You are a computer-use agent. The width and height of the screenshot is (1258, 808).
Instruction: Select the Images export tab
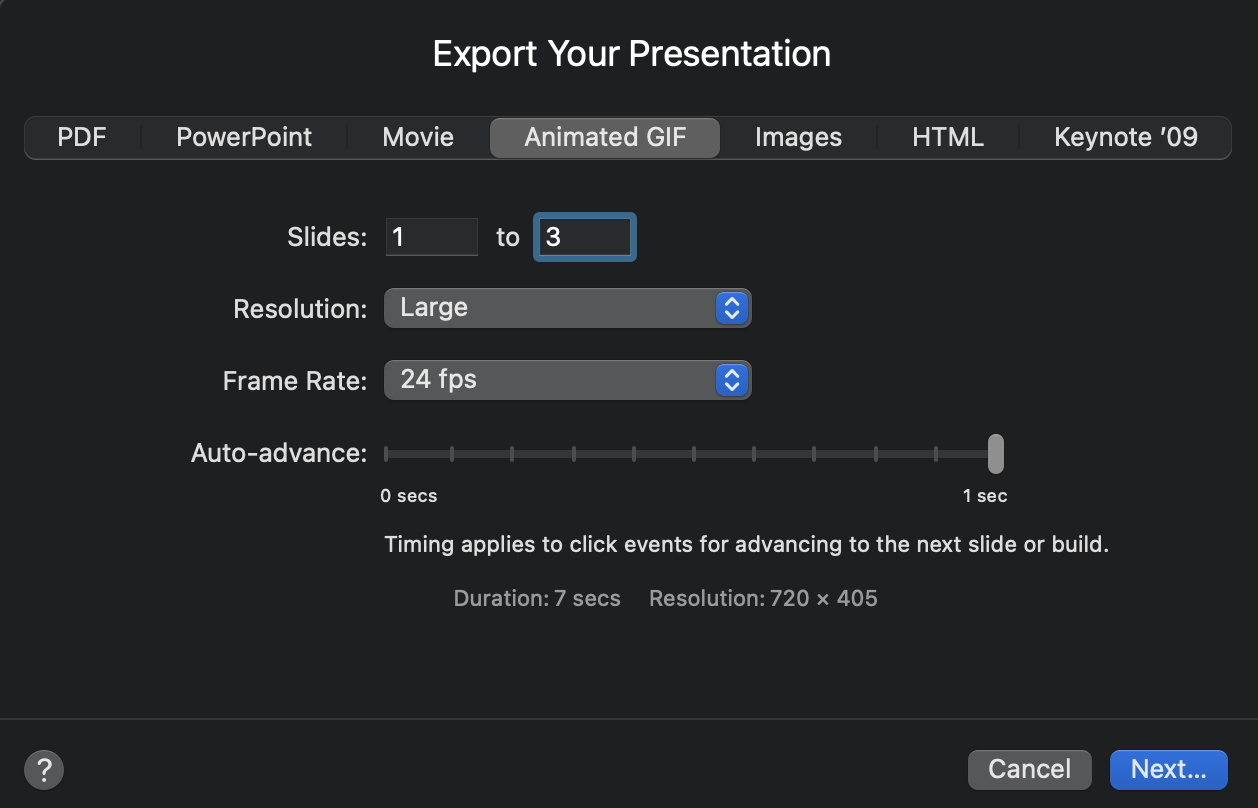pyautogui.click(x=798, y=137)
